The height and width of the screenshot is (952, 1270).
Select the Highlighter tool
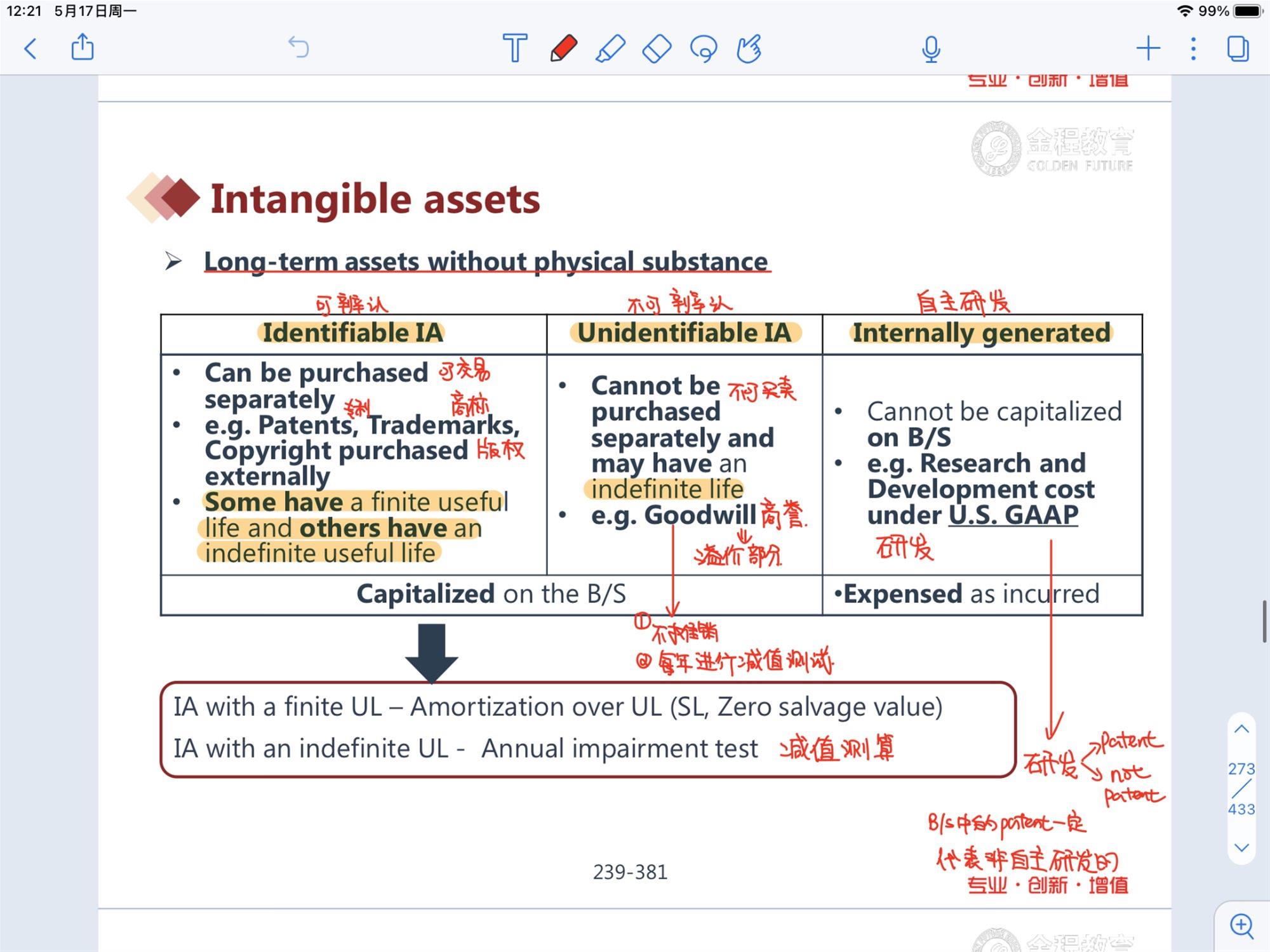click(610, 49)
